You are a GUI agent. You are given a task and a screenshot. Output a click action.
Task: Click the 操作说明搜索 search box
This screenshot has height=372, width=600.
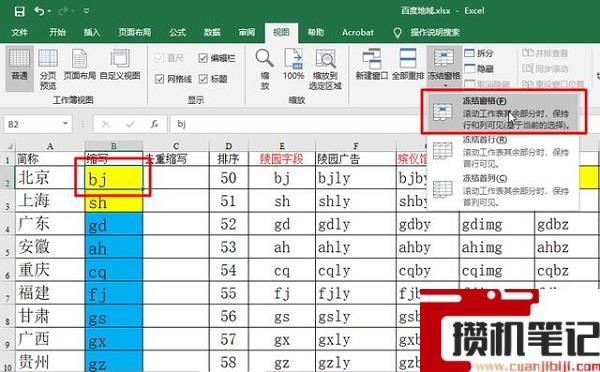coord(435,33)
